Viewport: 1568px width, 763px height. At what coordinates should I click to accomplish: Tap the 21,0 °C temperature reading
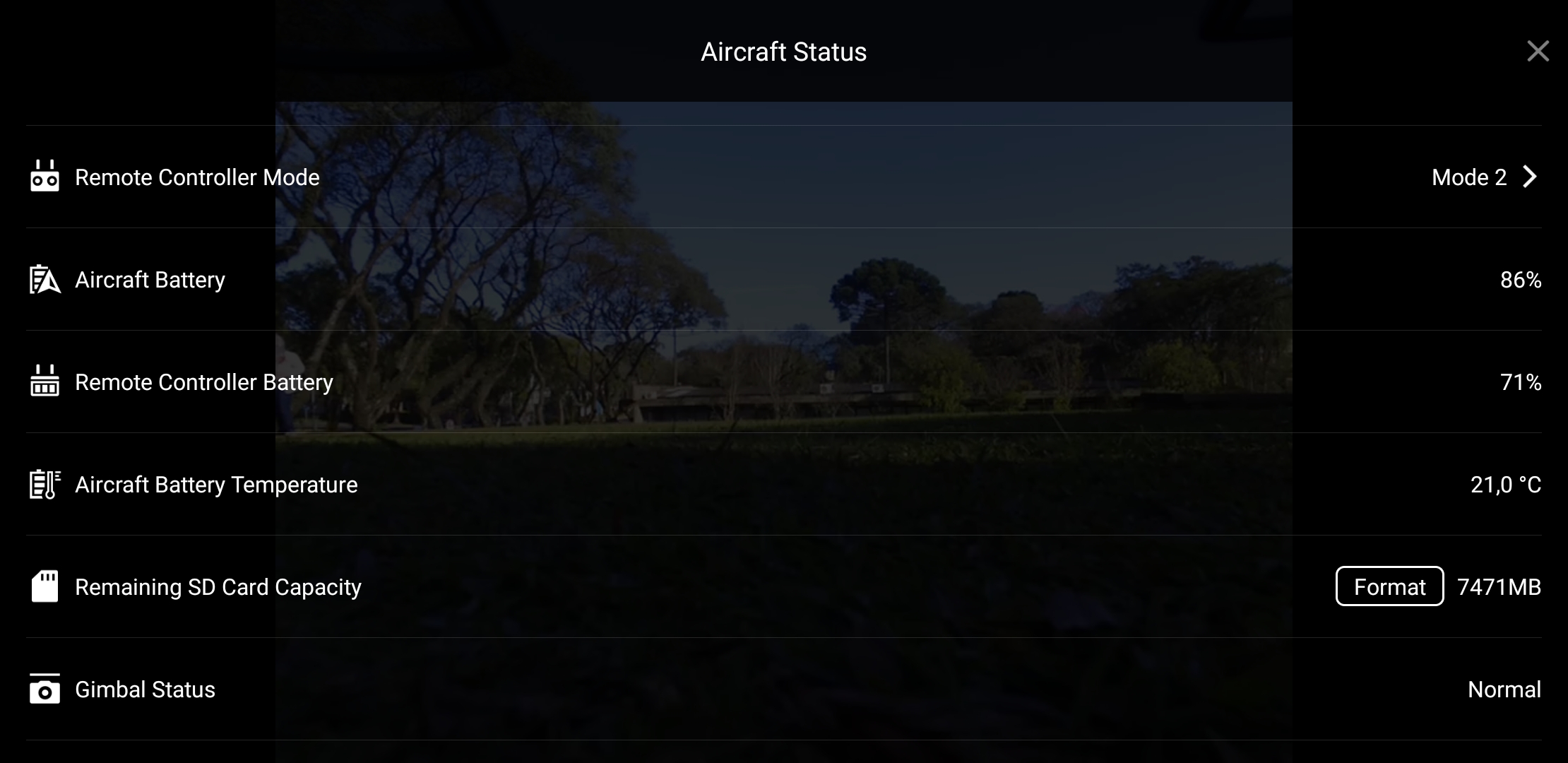[x=1506, y=485]
